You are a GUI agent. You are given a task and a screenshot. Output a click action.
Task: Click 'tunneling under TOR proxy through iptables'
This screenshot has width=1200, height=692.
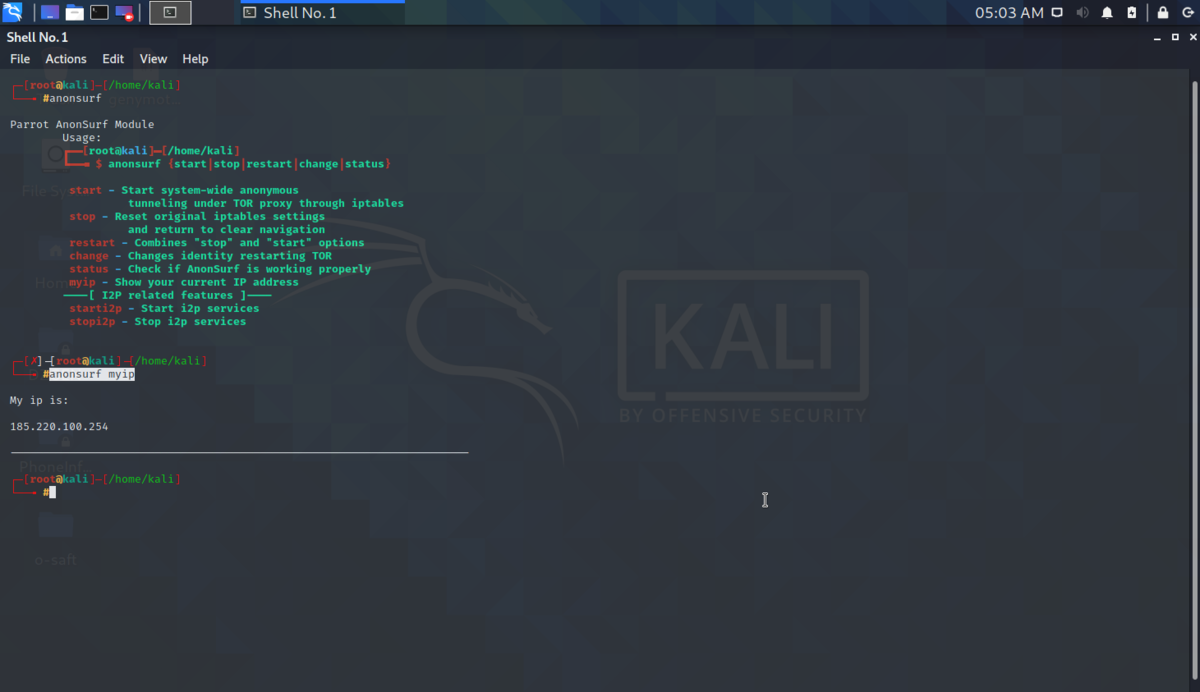coord(266,203)
